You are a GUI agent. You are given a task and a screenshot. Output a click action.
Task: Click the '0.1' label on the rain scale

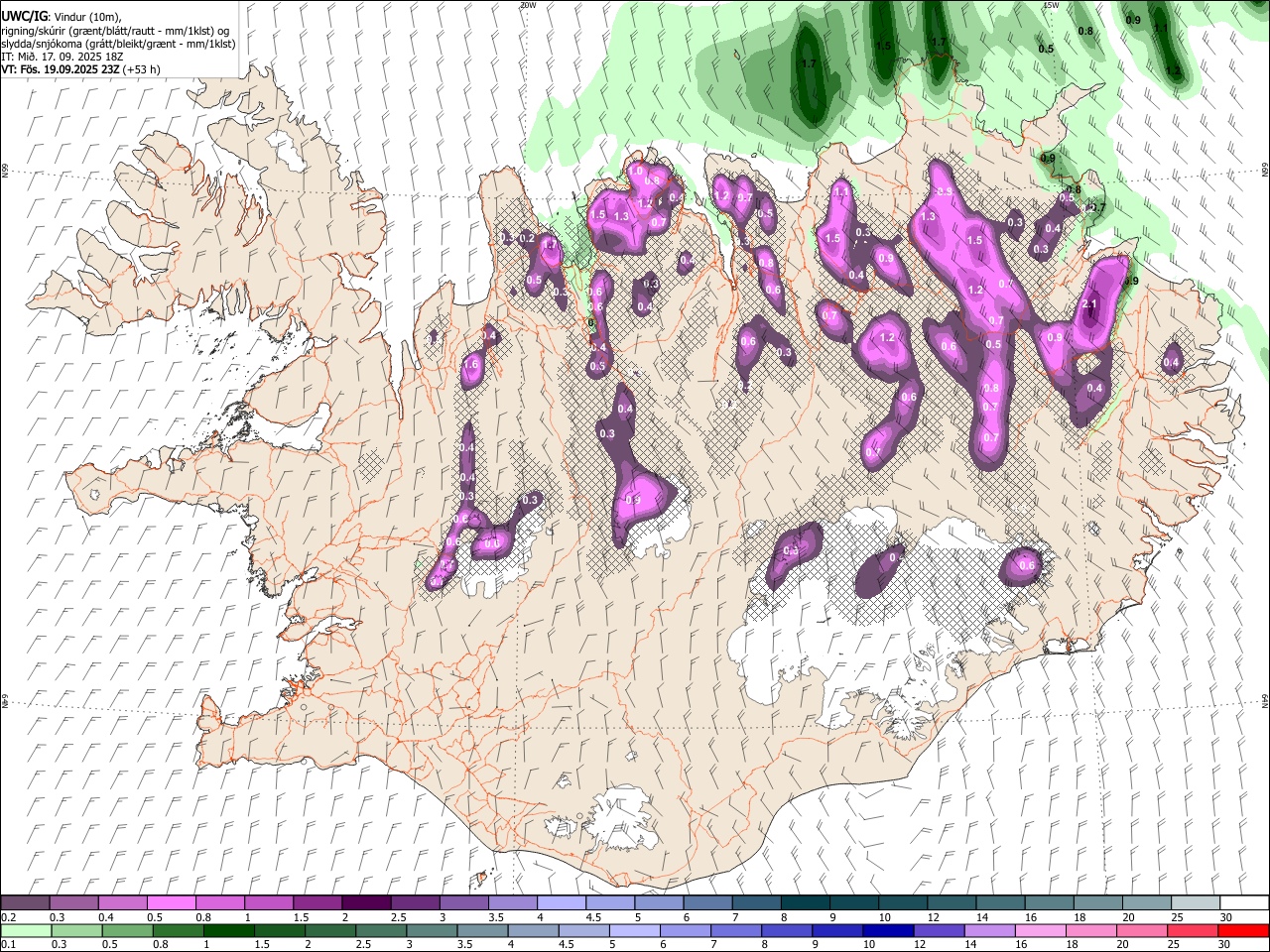(7, 945)
